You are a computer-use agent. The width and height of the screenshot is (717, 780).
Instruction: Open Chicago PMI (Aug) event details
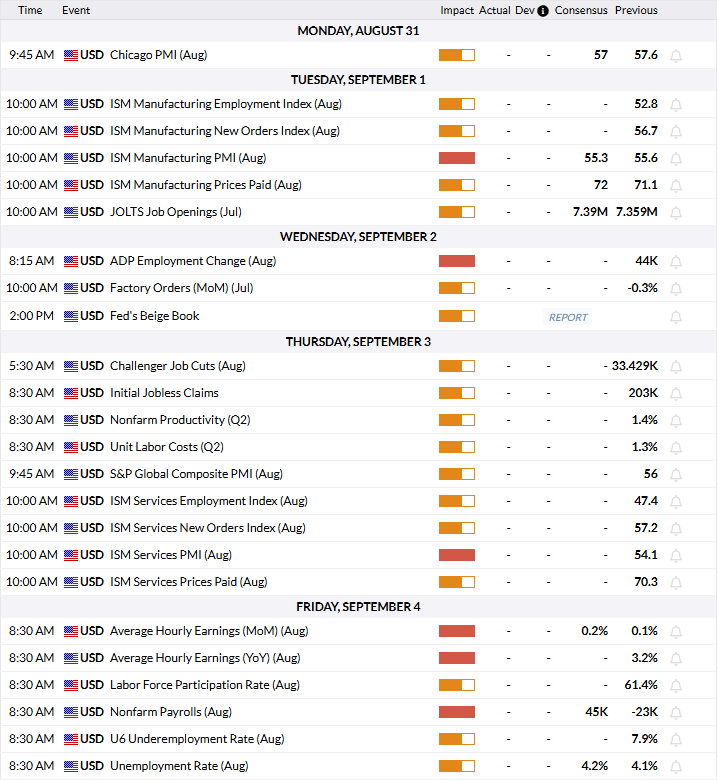tap(158, 55)
